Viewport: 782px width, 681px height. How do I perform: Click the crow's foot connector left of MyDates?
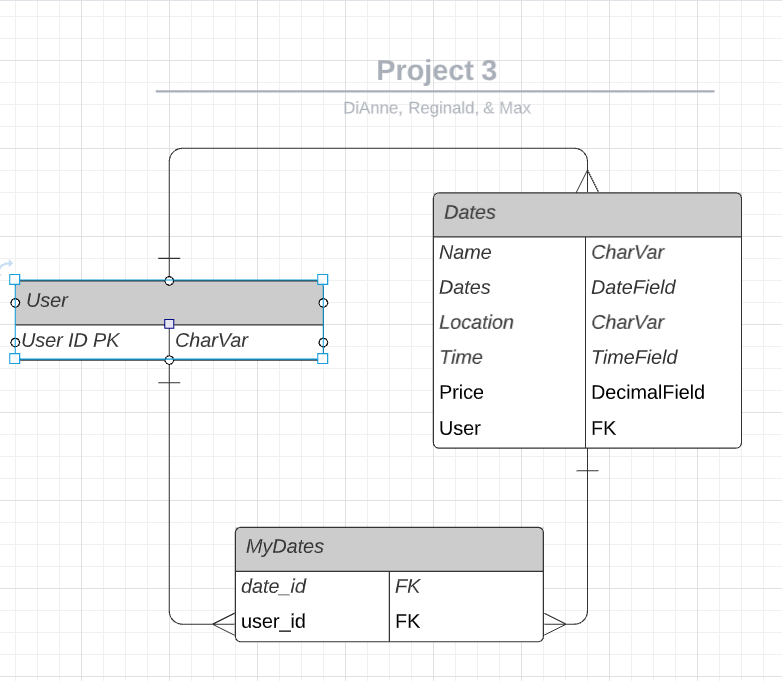pyautogui.click(x=224, y=624)
